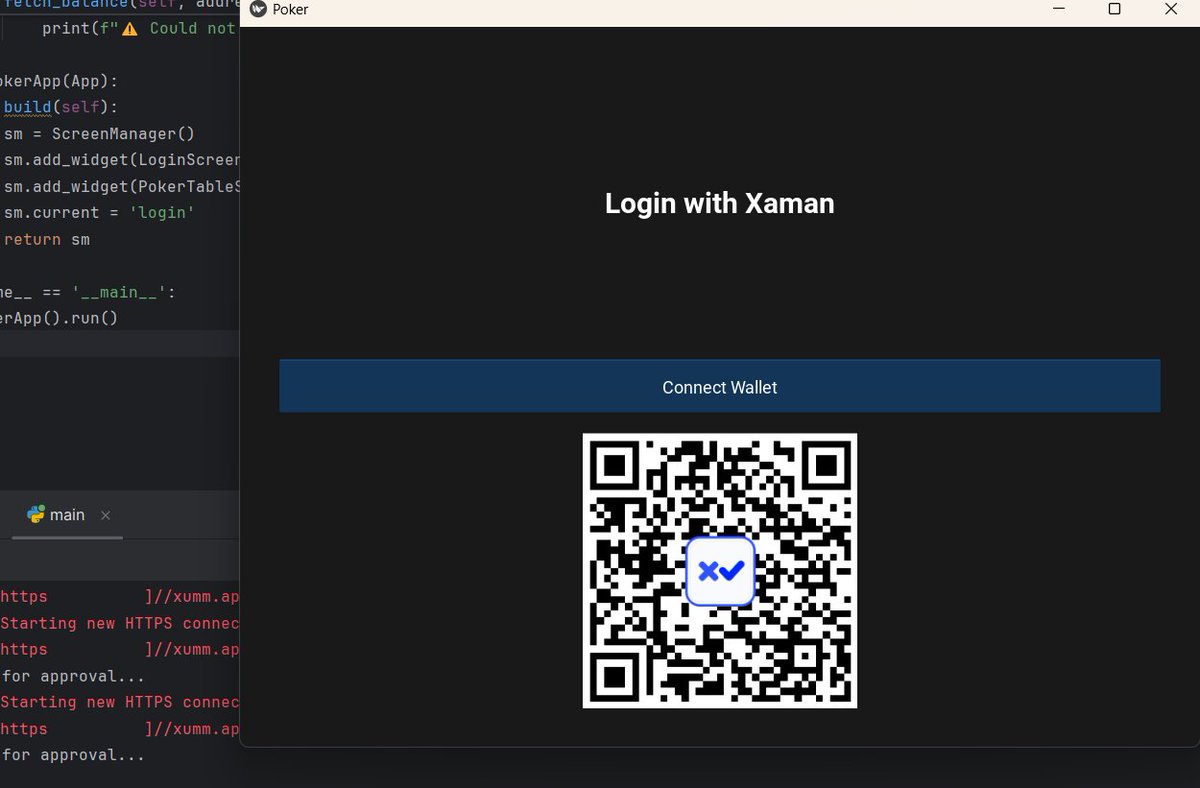Image resolution: width=1200 pixels, height=788 pixels.
Task: Close the main run tab
Action: (x=105, y=515)
